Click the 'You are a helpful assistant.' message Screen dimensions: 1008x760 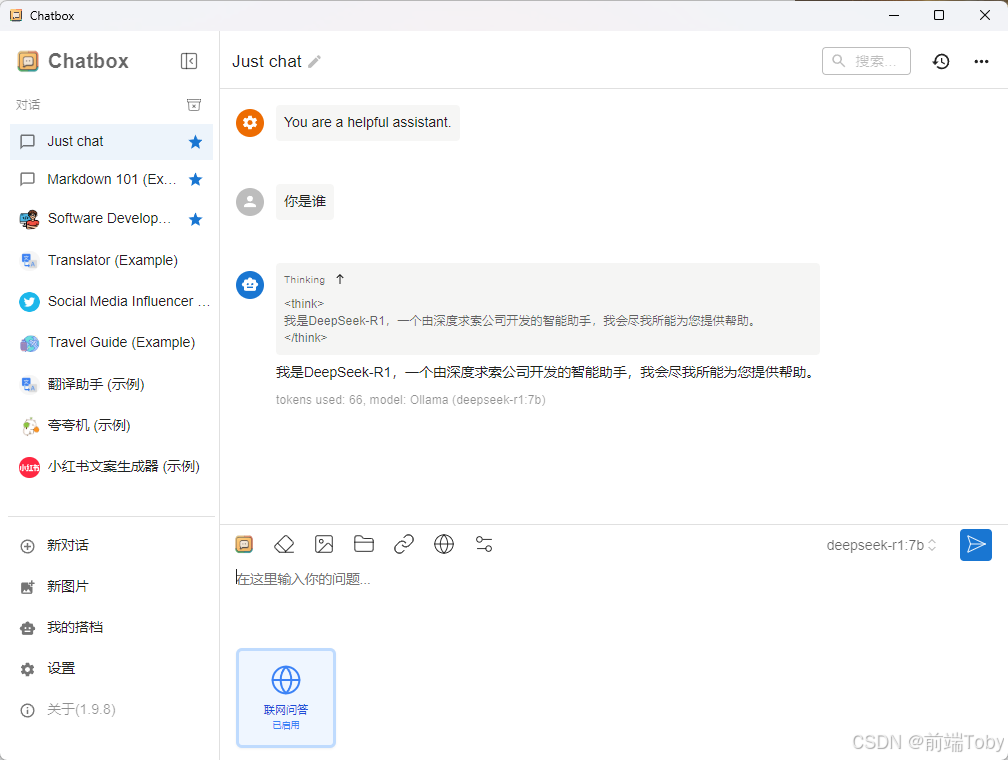point(368,122)
